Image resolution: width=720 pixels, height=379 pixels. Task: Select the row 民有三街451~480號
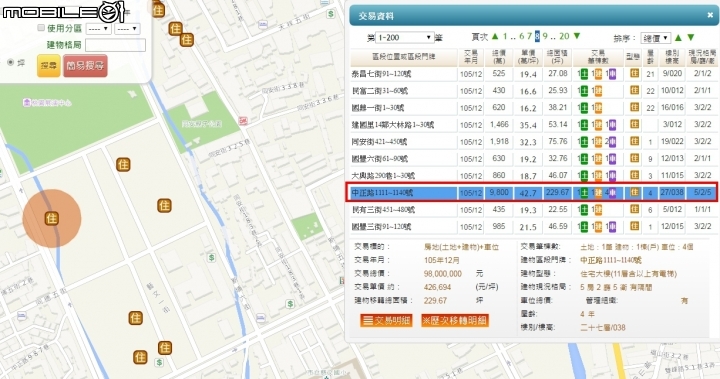[x=533, y=209]
